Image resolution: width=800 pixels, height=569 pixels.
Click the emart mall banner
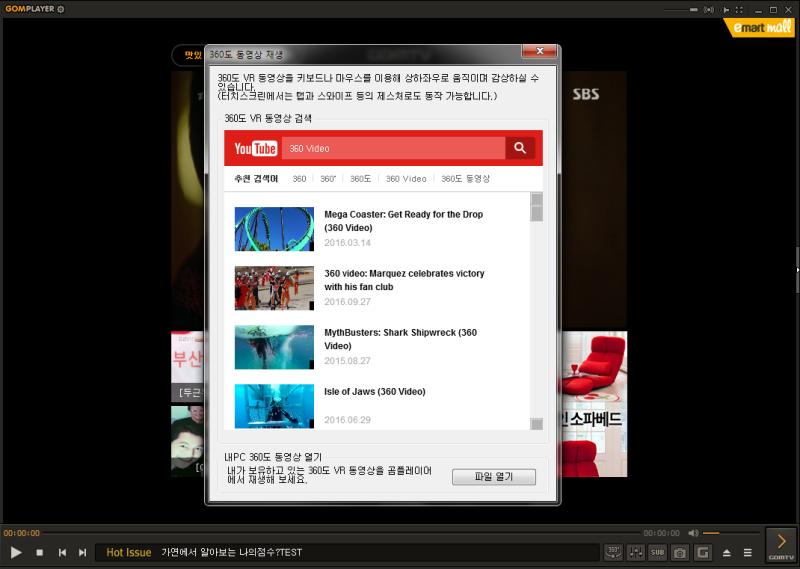click(761, 27)
